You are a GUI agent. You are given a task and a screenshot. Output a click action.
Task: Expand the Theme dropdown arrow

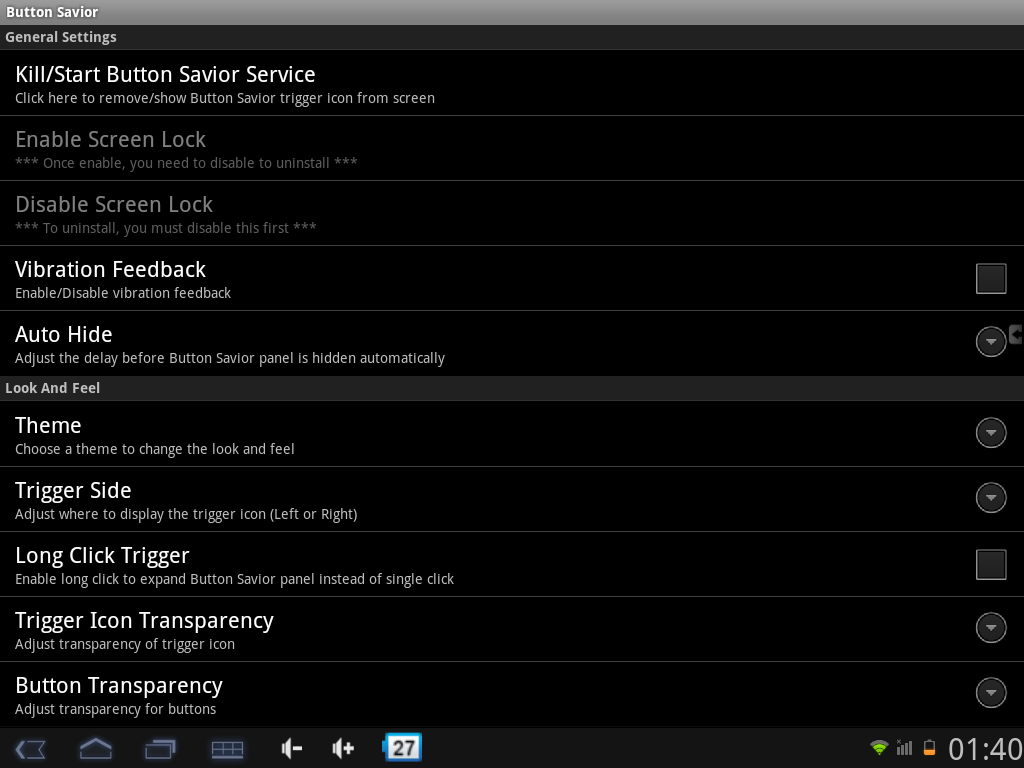pyautogui.click(x=991, y=432)
